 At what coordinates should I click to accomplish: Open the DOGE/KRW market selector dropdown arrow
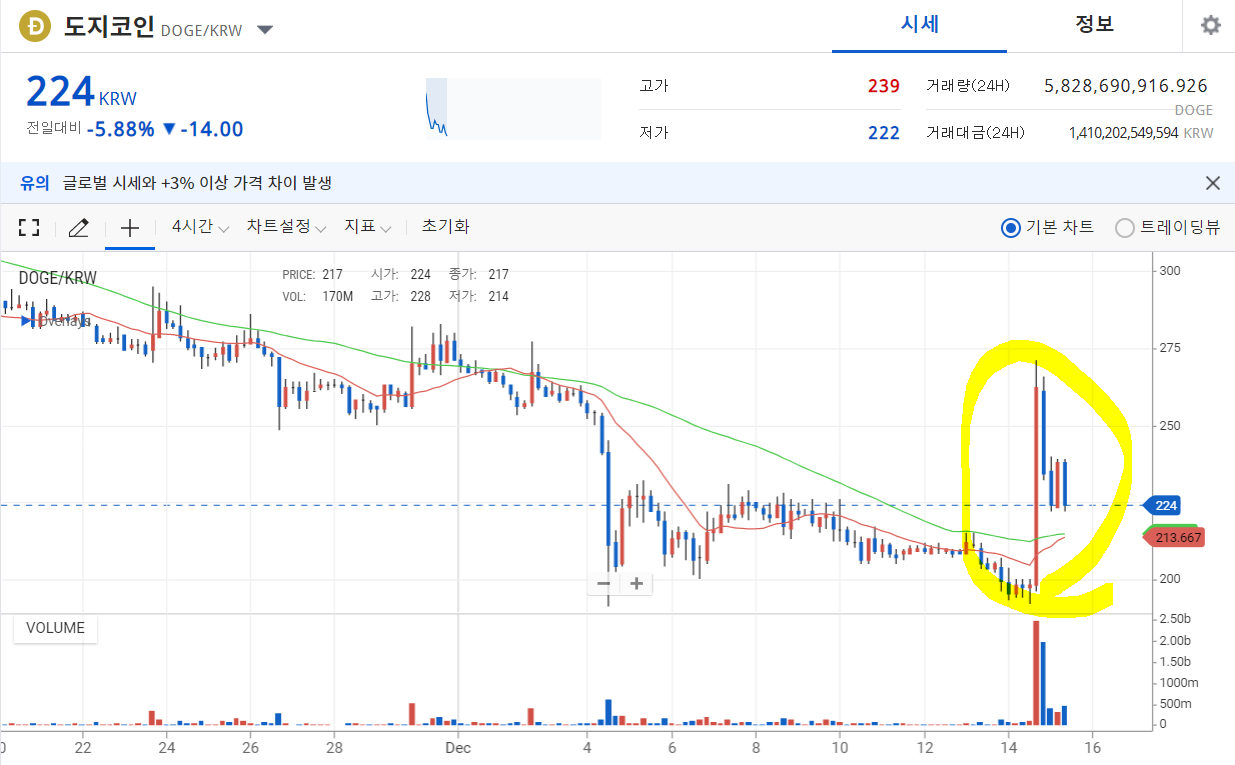tap(265, 29)
